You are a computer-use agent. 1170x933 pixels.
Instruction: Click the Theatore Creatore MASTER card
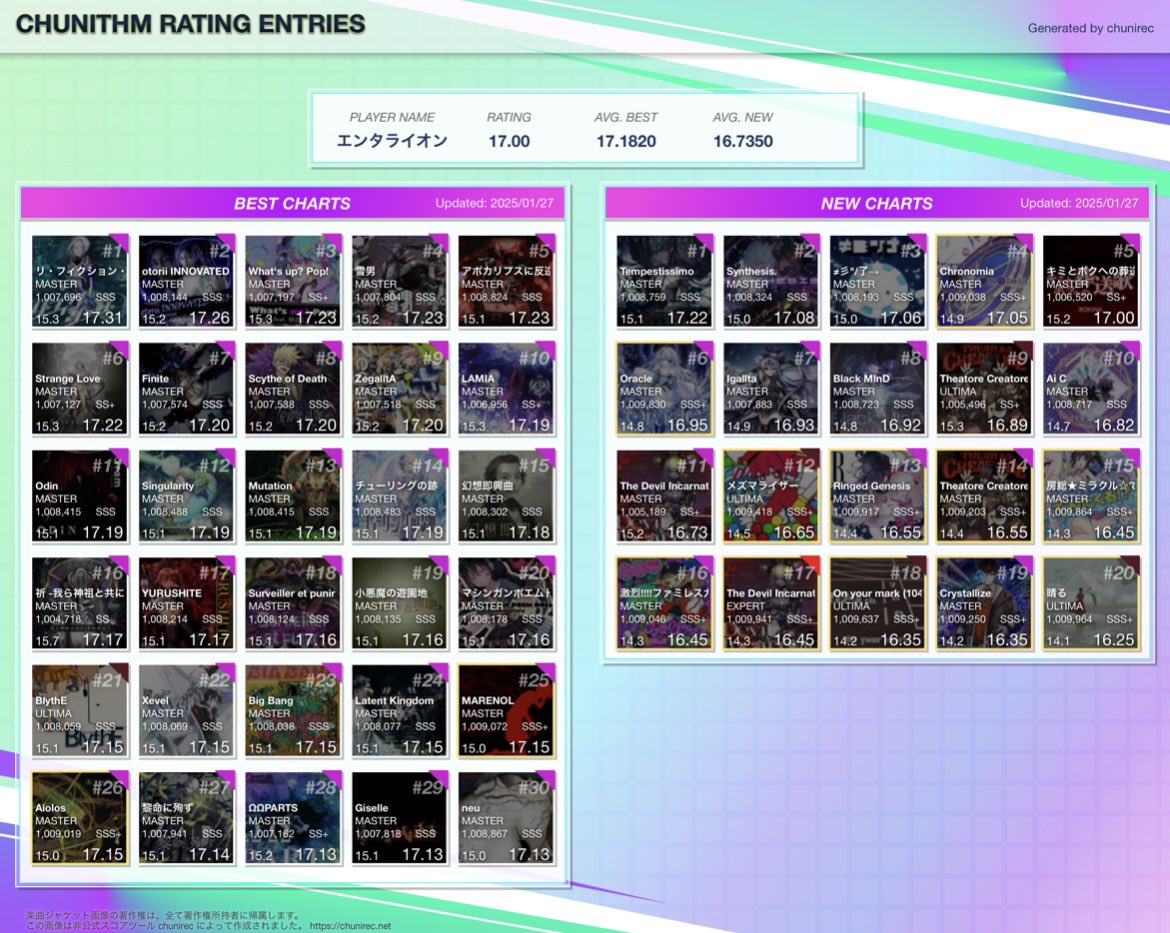pyautogui.click(x=984, y=496)
